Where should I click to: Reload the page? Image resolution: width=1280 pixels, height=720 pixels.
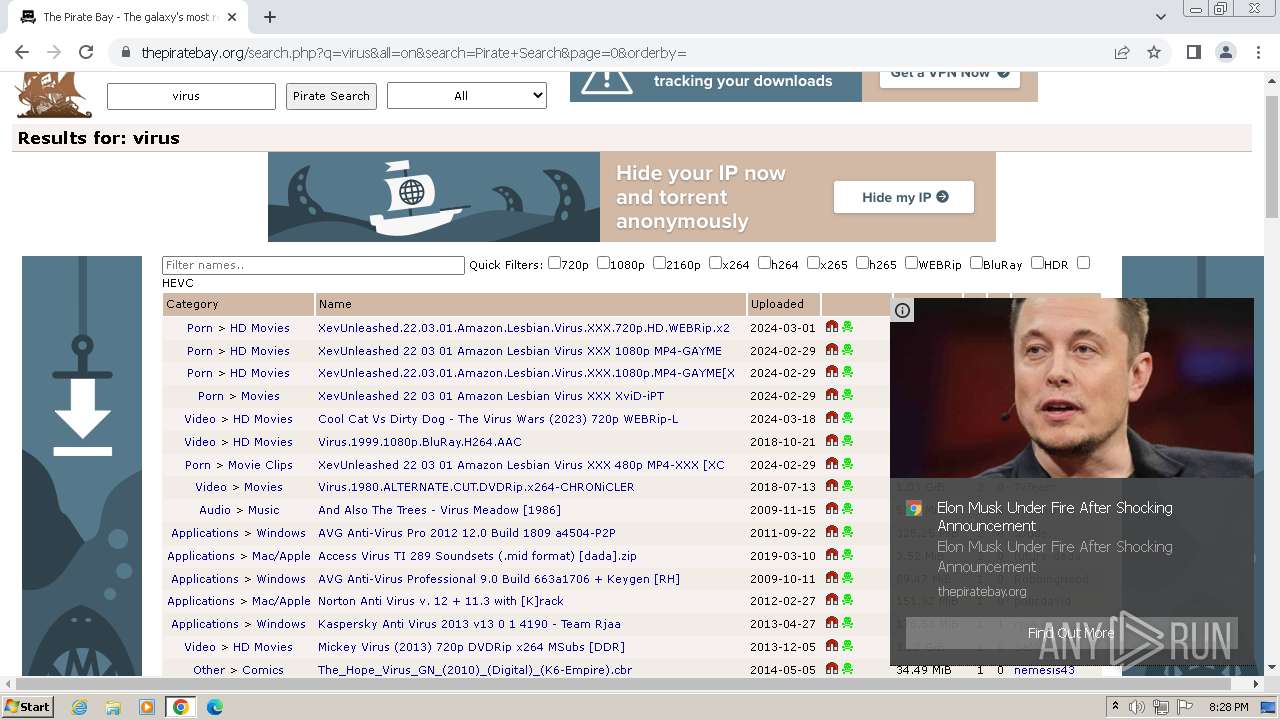(x=86, y=52)
